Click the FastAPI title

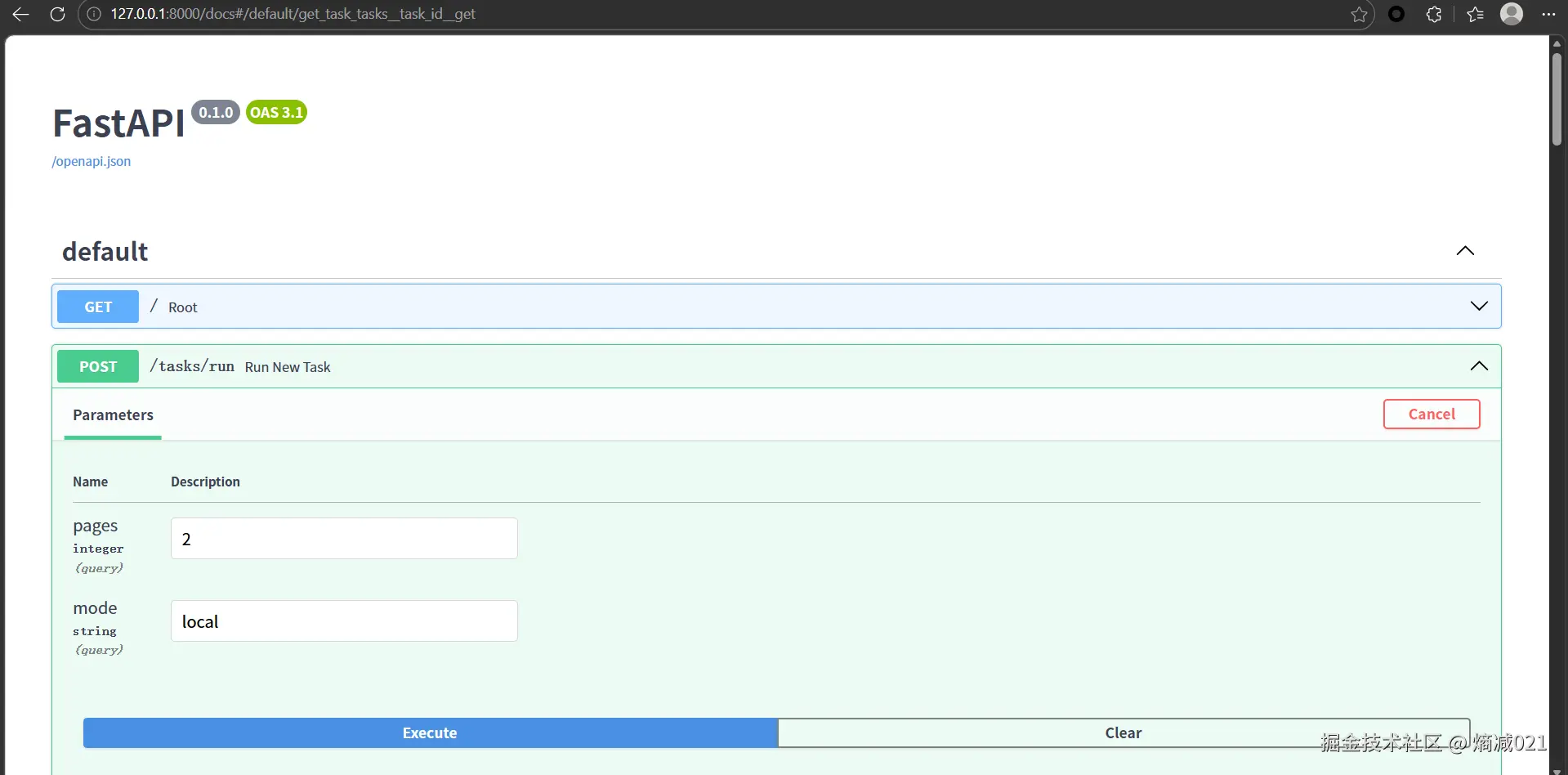click(119, 123)
